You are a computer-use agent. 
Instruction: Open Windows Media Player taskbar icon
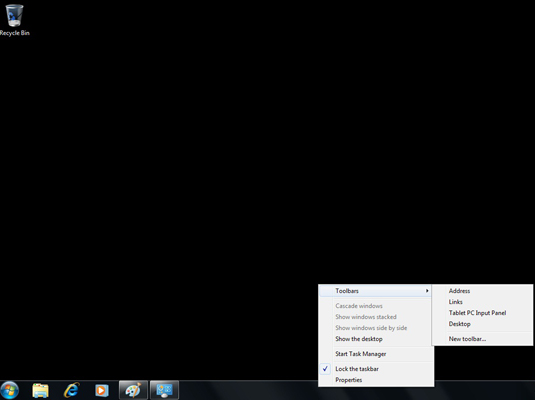coord(102,390)
